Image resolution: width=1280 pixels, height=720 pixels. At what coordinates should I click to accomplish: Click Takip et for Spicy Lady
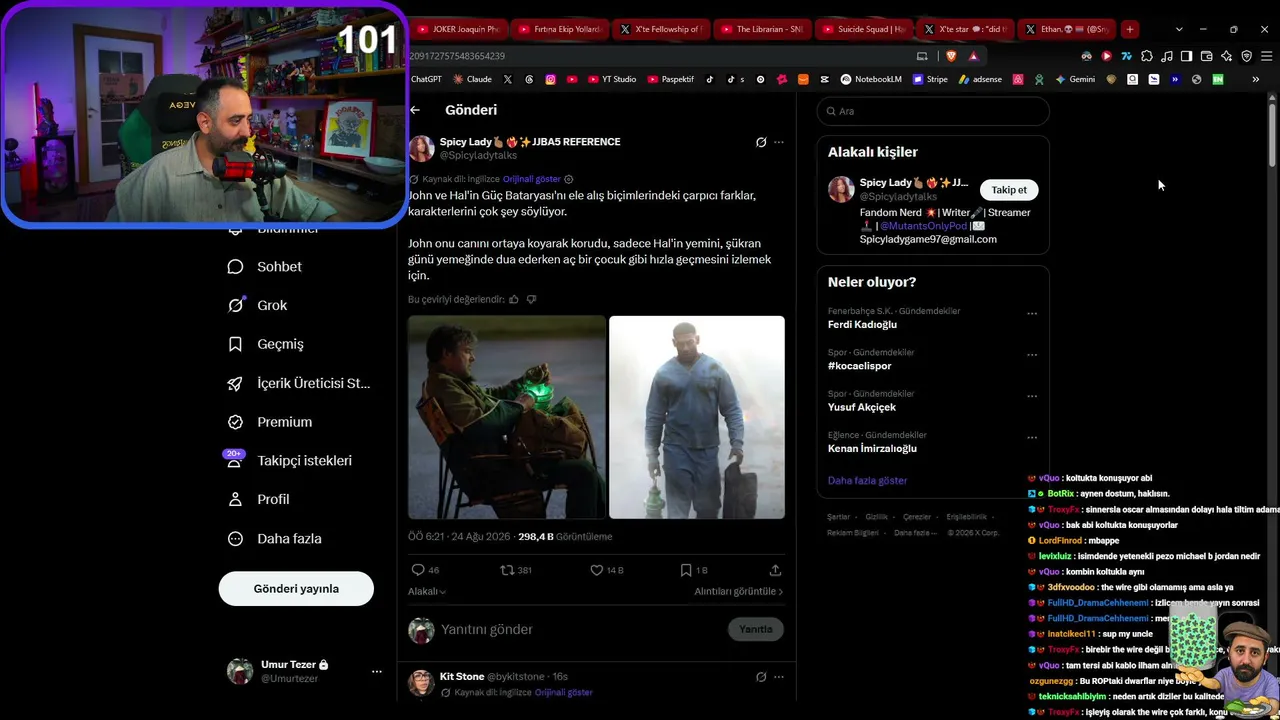point(1009,190)
